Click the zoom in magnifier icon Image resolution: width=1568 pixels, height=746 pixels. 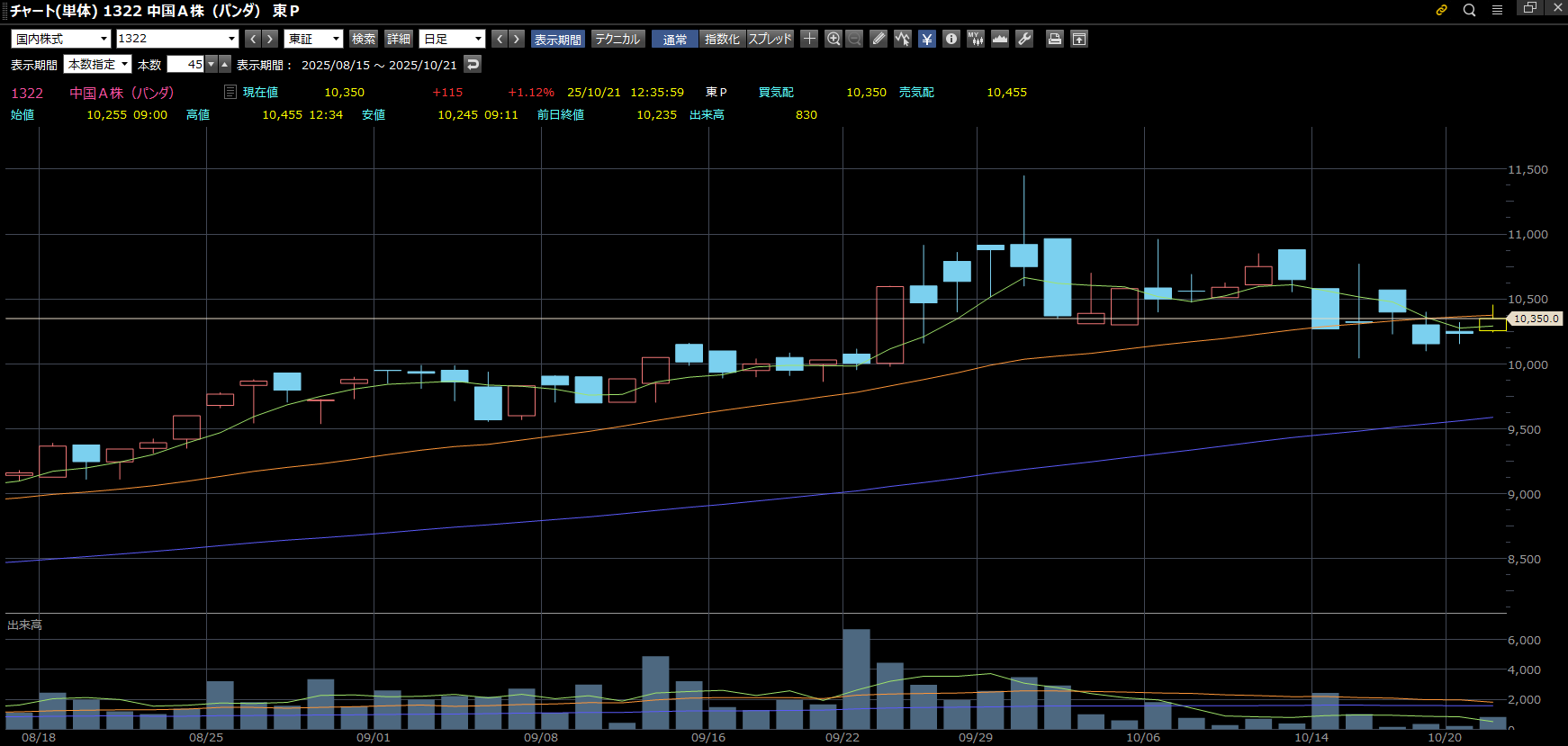pyautogui.click(x=834, y=39)
